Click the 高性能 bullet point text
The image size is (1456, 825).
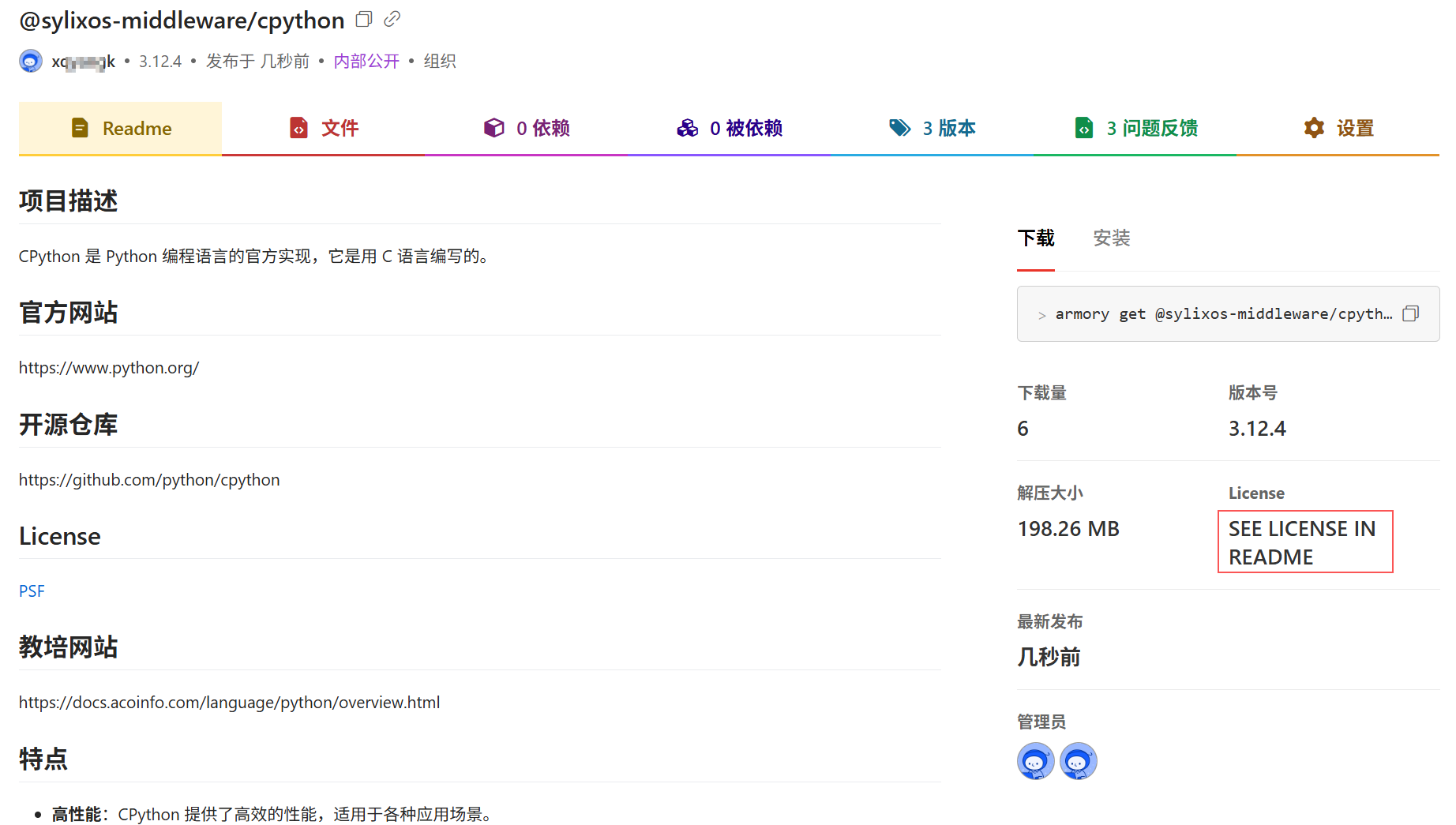(x=273, y=814)
